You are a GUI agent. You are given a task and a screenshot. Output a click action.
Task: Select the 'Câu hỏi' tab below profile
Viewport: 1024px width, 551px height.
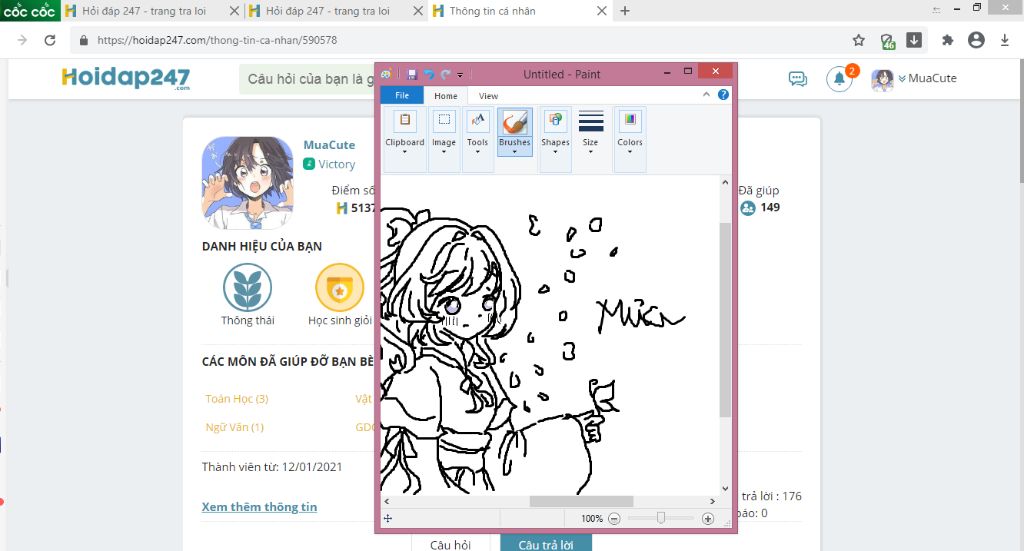[450, 544]
